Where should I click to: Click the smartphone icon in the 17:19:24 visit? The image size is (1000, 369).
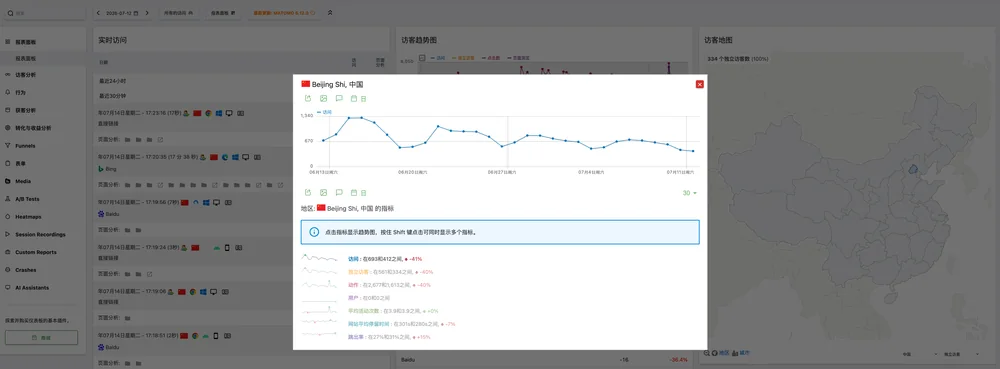click(227, 247)
